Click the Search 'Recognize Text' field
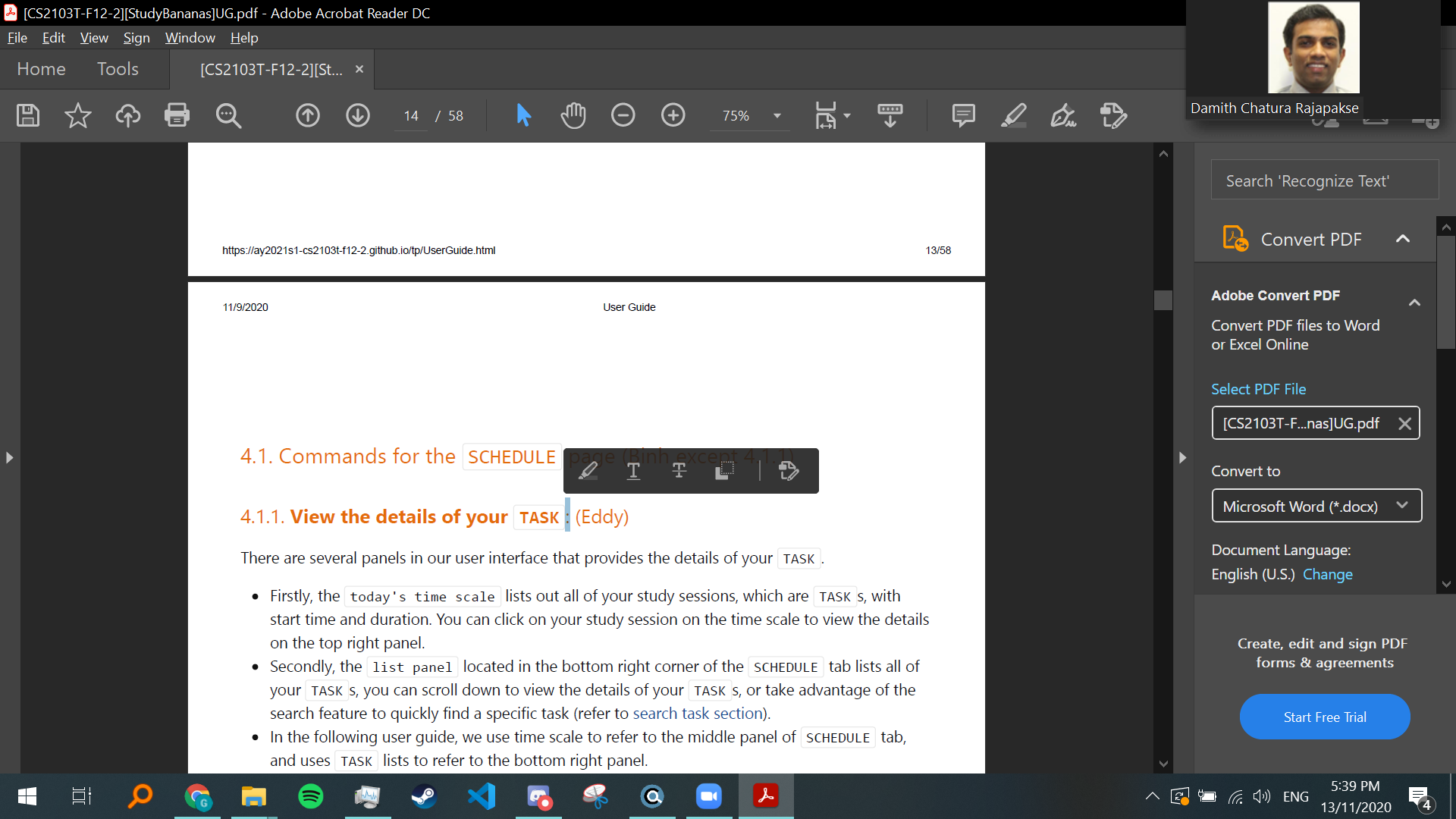 (1324, 180)
